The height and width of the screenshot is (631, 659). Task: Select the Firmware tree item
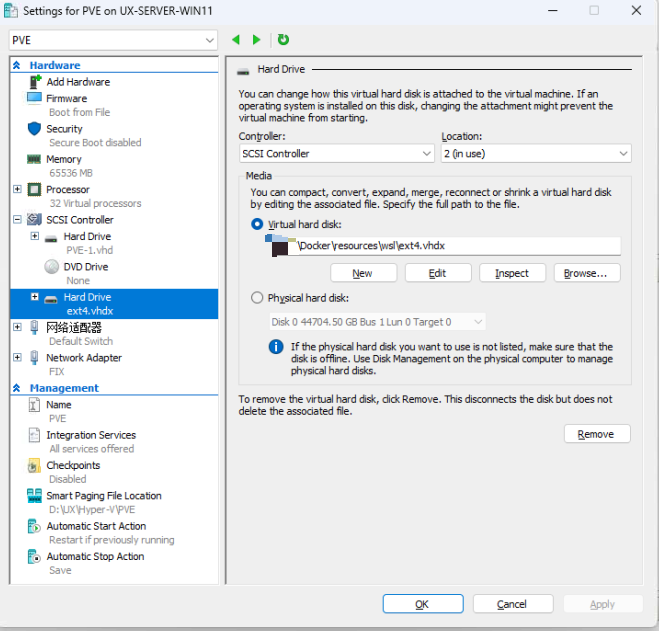pos(66,98)
